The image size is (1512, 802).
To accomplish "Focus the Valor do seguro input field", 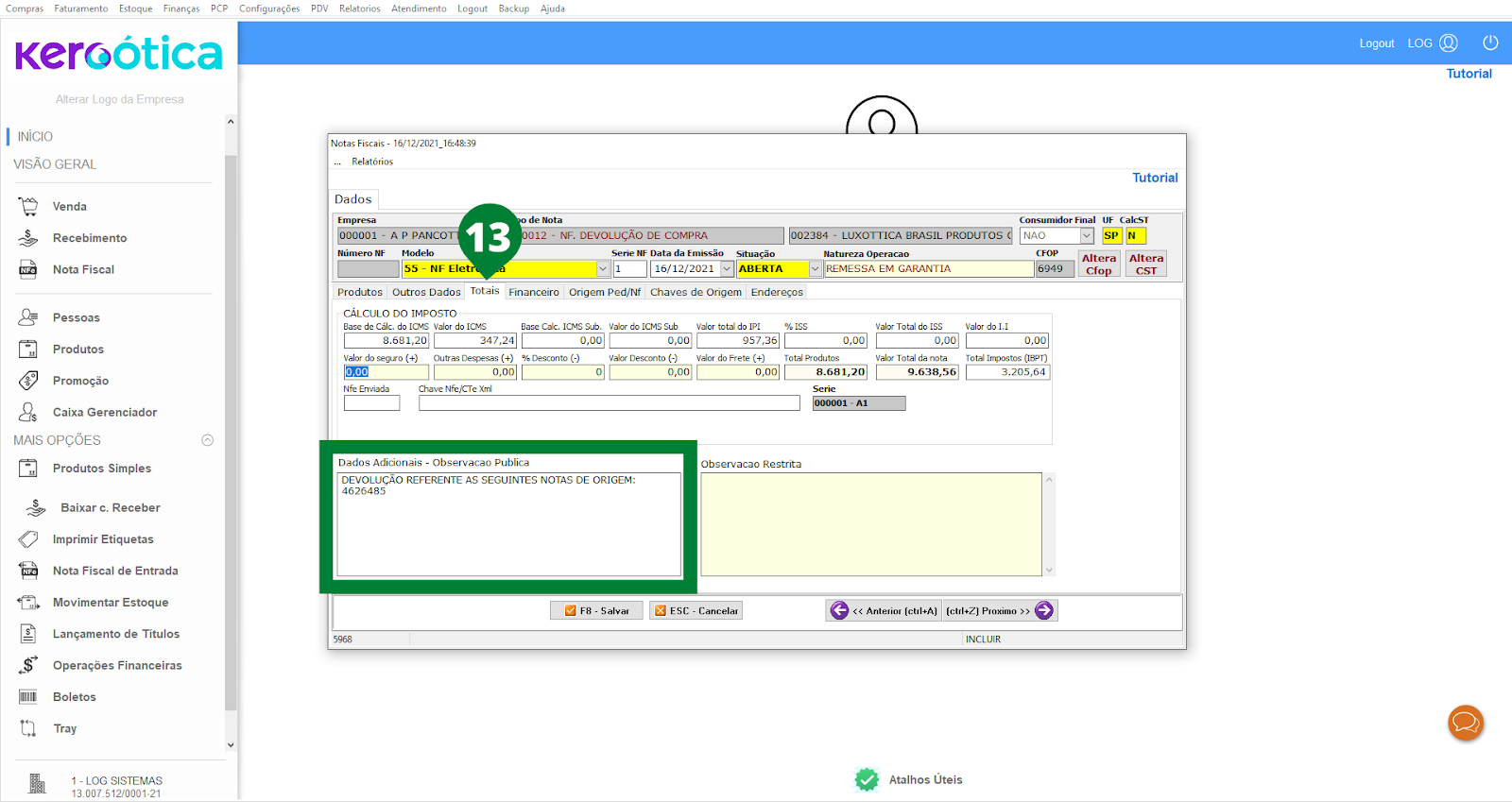I will point(386,372).
